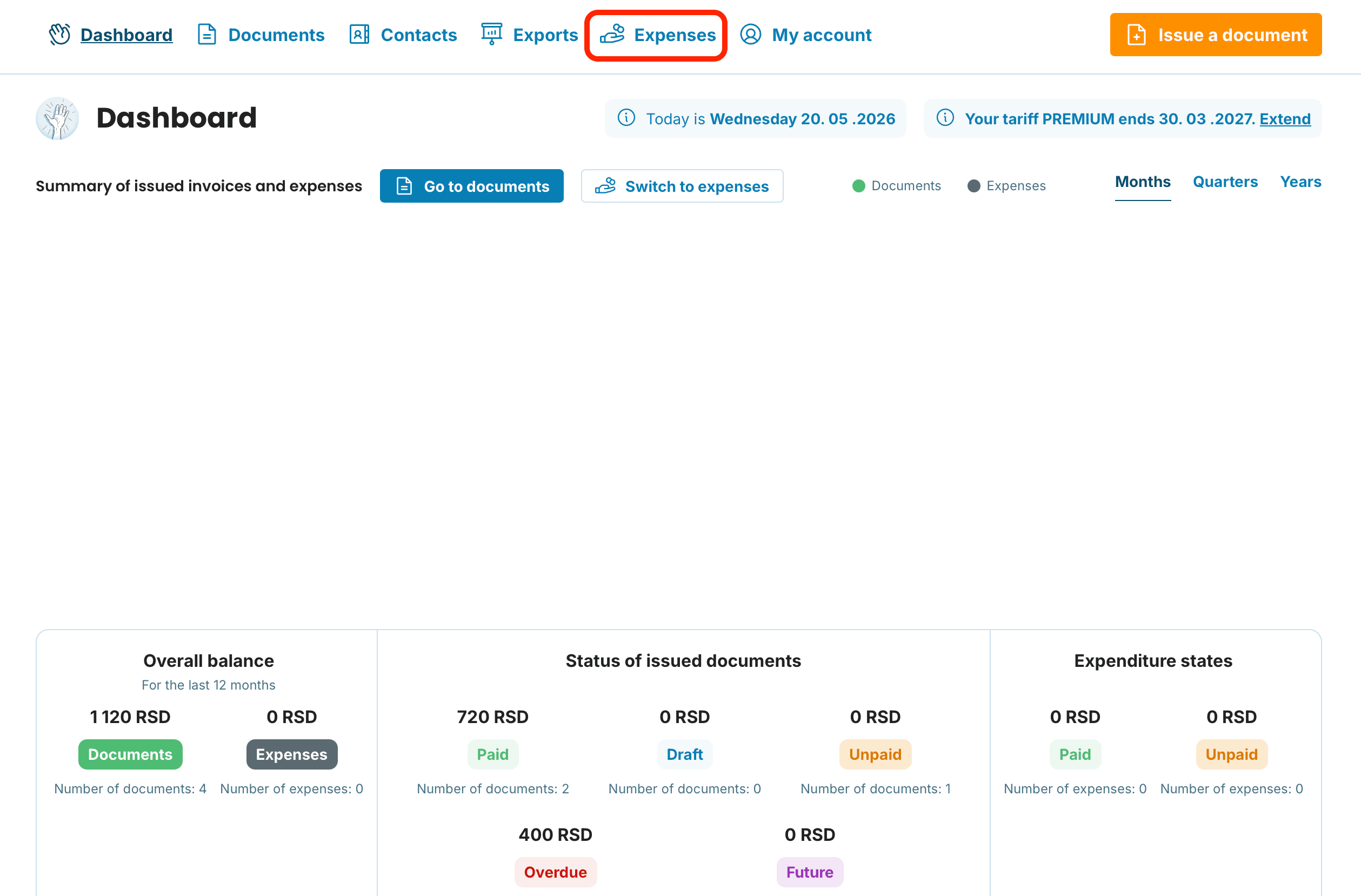Switch to the Quarters tab
Screen dimensions: 1361x896
click(1225, 182)
